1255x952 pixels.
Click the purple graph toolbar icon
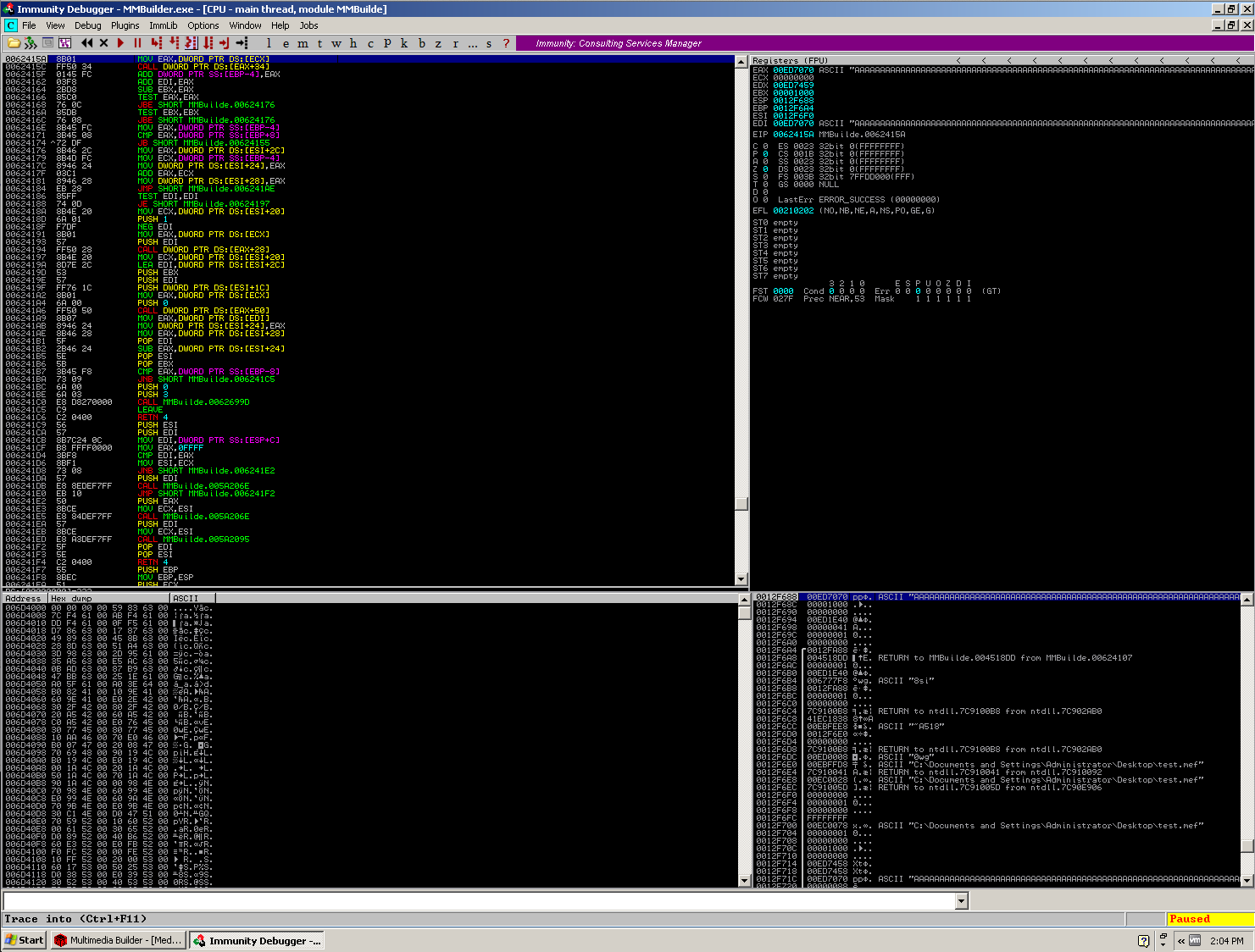click(x=64, y=43)
